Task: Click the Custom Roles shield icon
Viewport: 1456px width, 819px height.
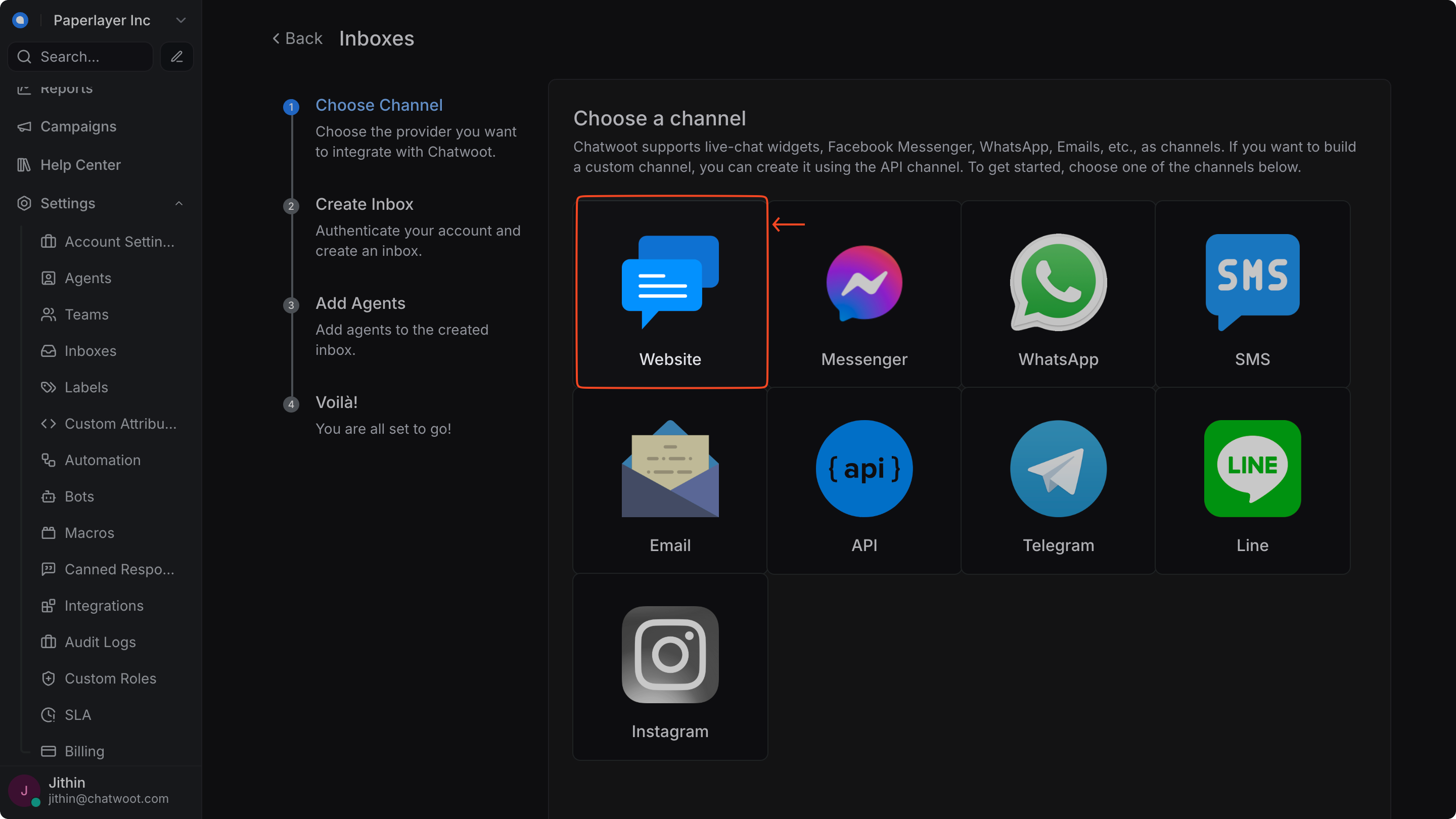Action: [49, 678]
